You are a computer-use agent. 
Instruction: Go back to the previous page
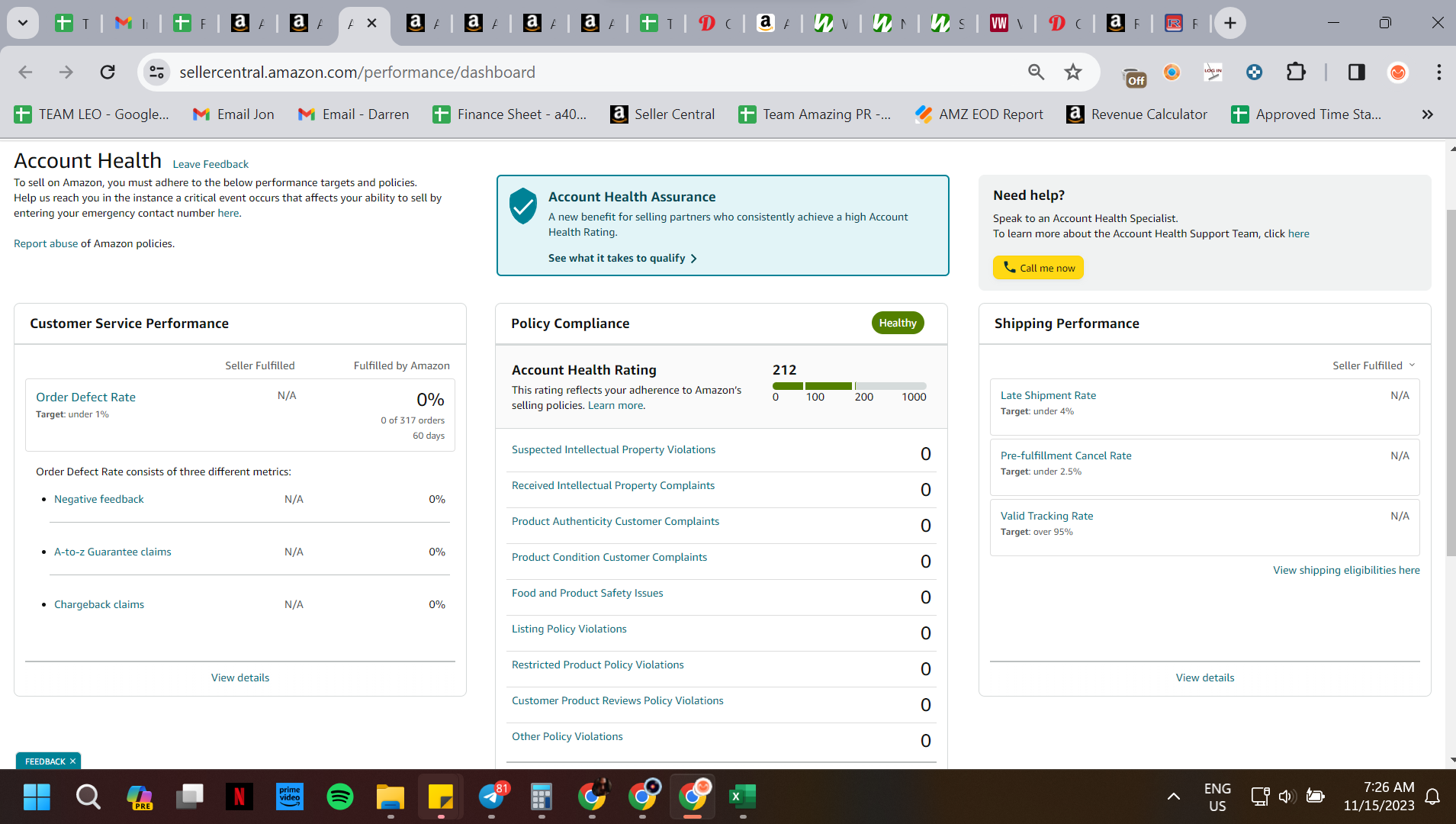point(25,72)
